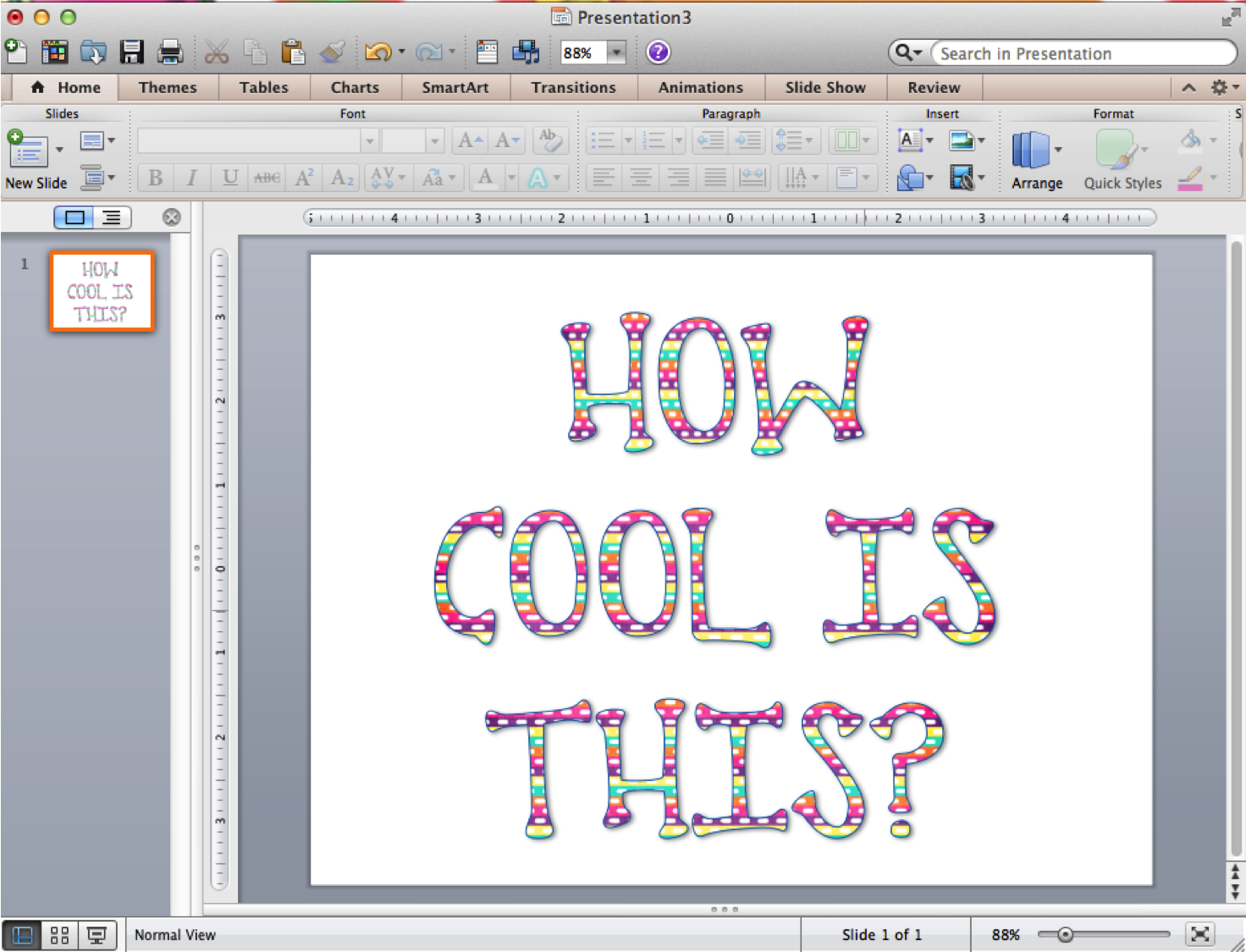1246x952 pixels.
Task: Insert a Text Box from the Insert group
Action: coord(911,140)
